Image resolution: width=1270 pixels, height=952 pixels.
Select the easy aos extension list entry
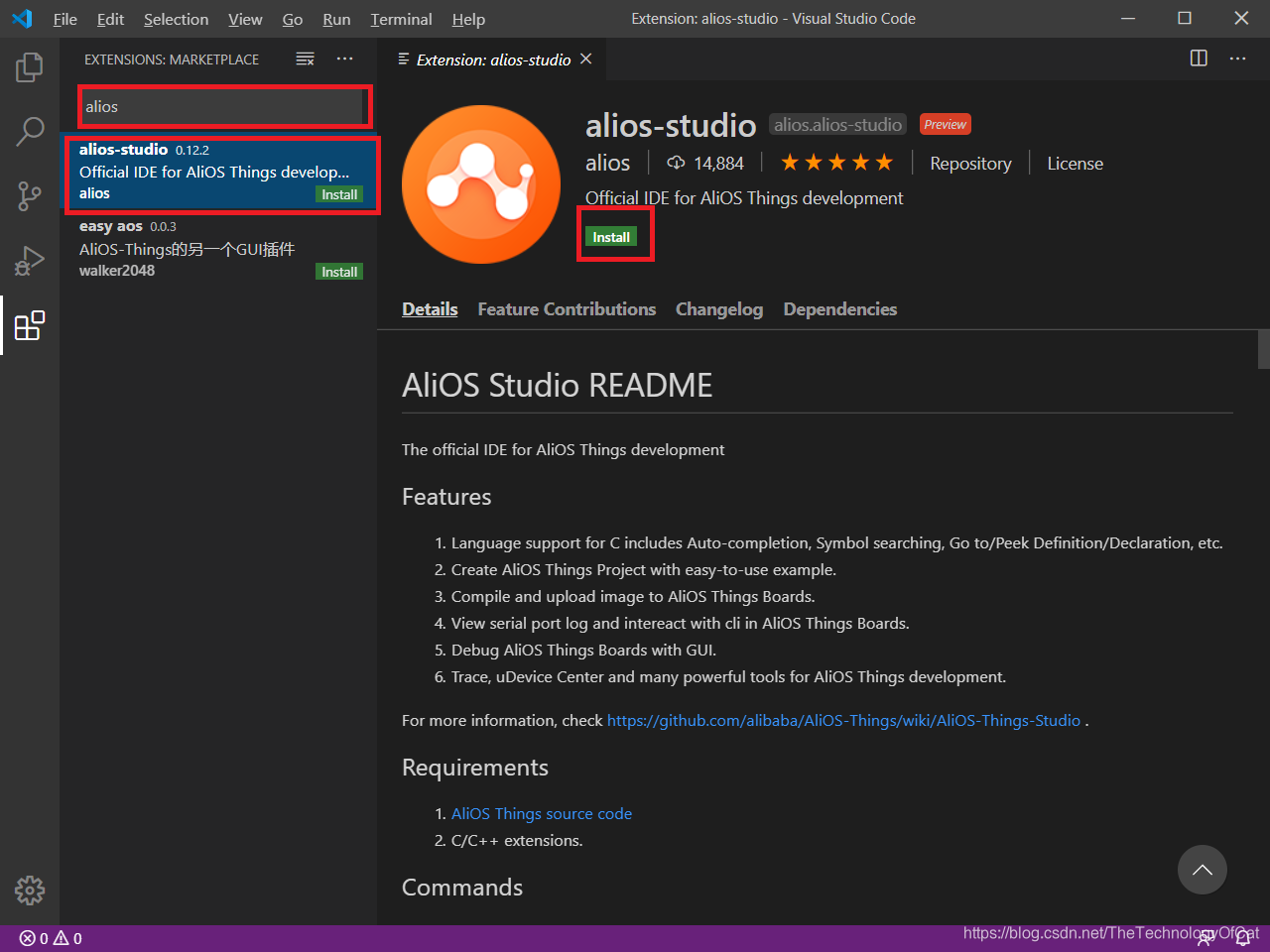click(219, 248)
